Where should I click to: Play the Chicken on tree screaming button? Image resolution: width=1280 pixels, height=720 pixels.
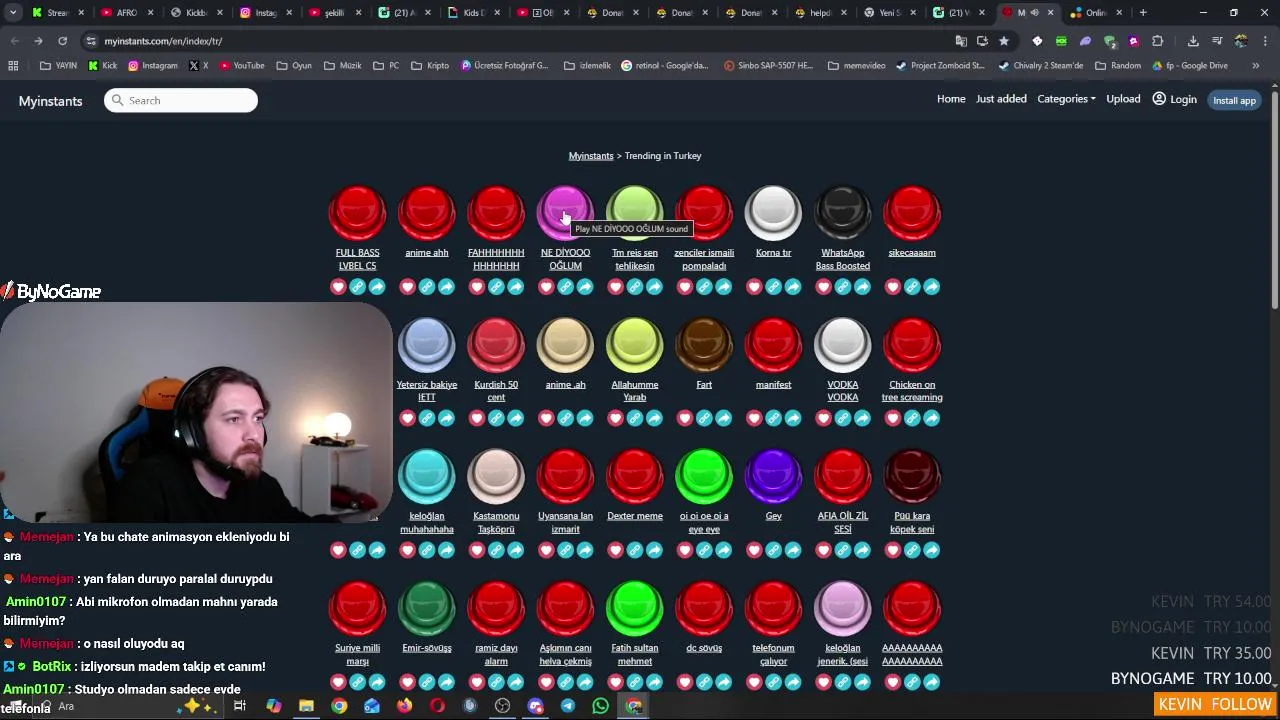click(x=912, y=345)
